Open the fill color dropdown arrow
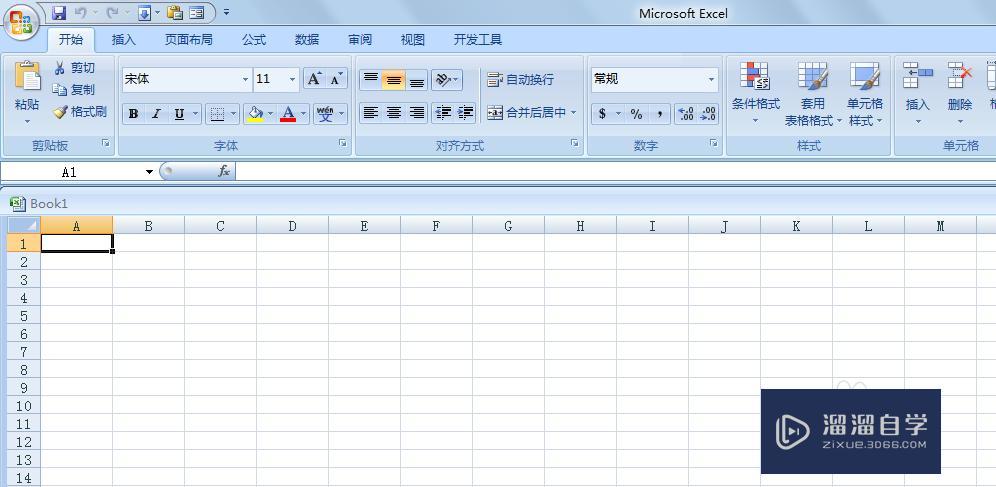 [x=271, y=114]
